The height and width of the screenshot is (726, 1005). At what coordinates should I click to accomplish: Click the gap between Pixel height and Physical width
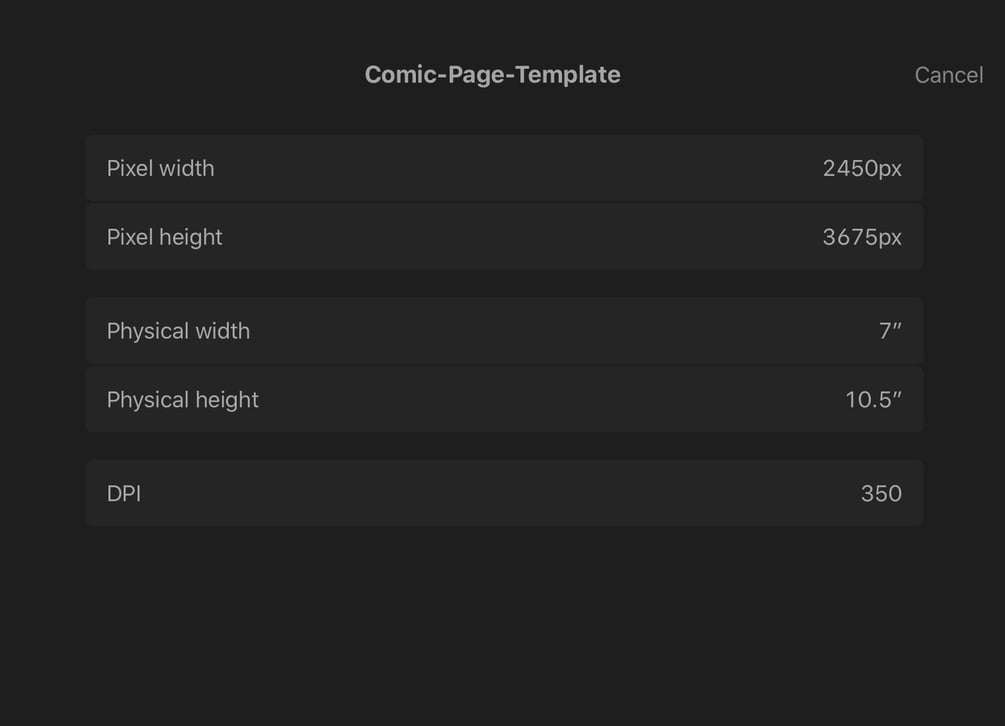pos(504,284)
